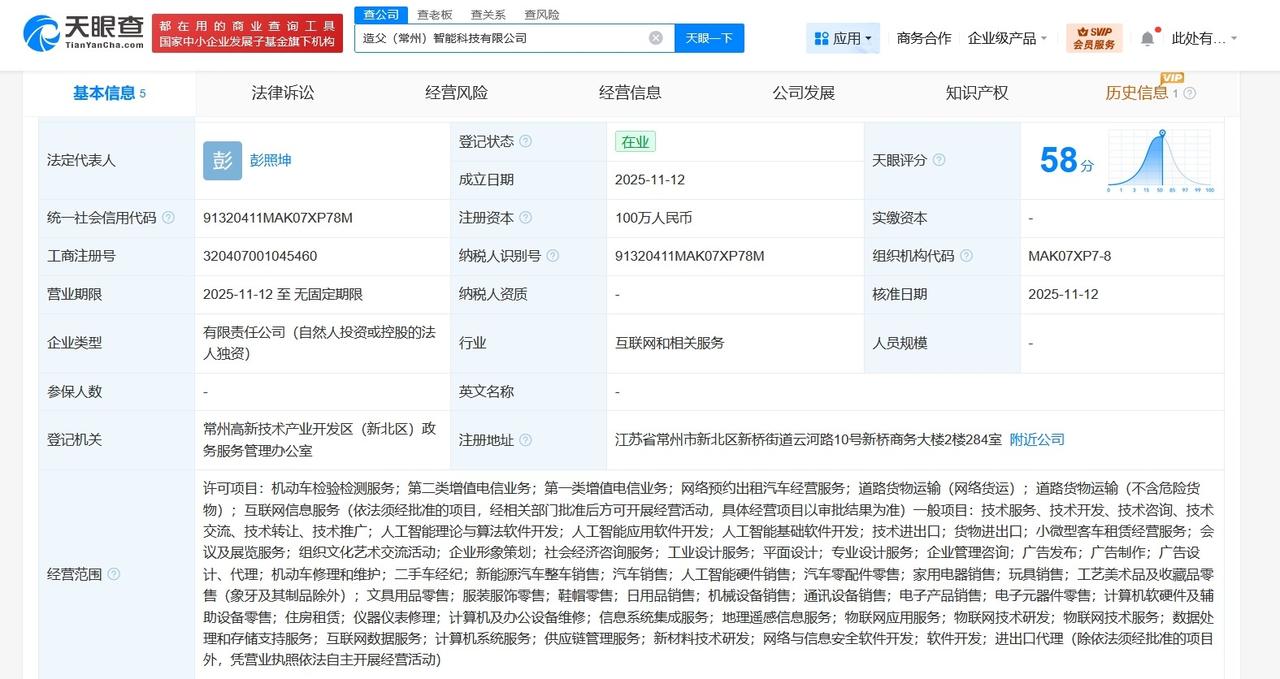Viewport: 1280px width, 679px height.
Task: Switch to the 查老板 search tab
Action: (432, 14)
